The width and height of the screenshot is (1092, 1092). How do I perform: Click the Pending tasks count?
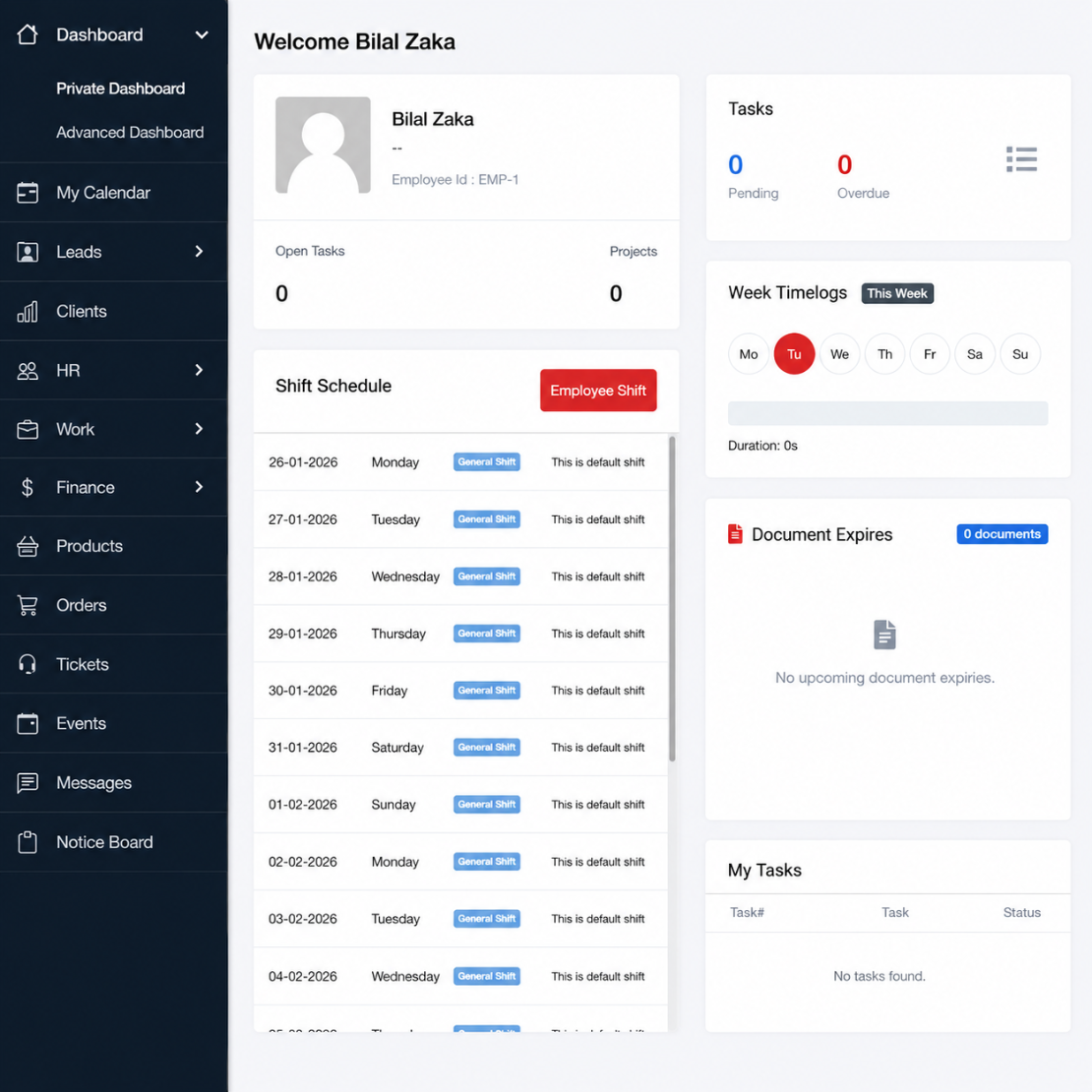(x=736, y=165)
